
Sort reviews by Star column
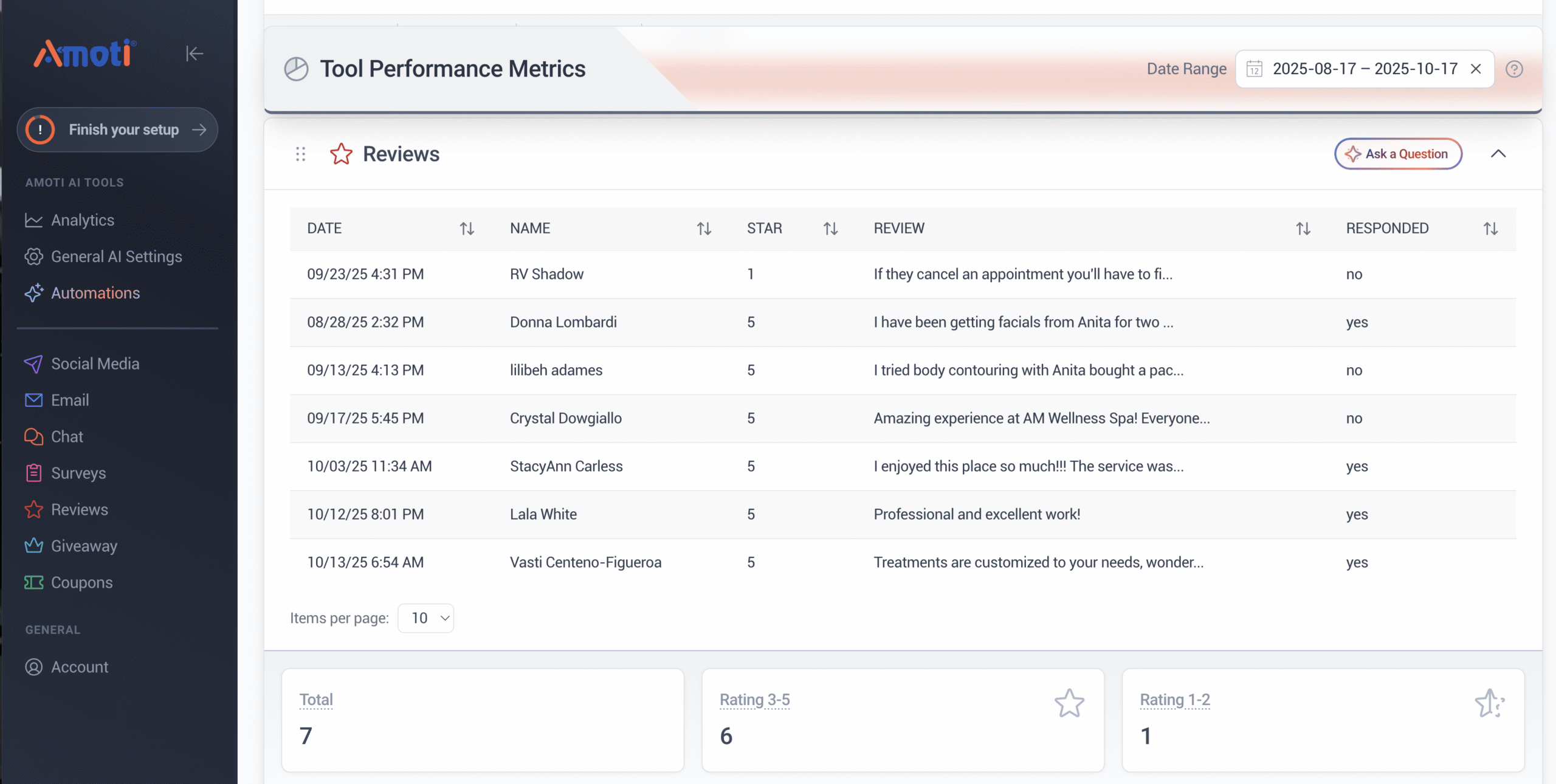pos(830,229)
